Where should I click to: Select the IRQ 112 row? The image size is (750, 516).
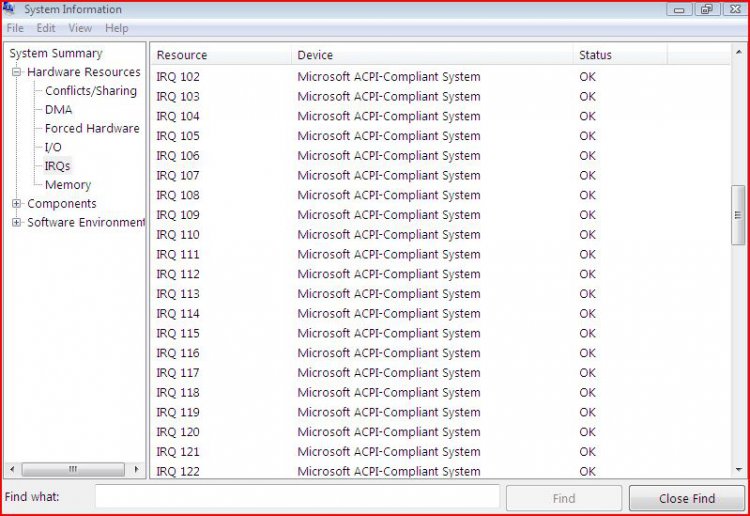(441, 274)
